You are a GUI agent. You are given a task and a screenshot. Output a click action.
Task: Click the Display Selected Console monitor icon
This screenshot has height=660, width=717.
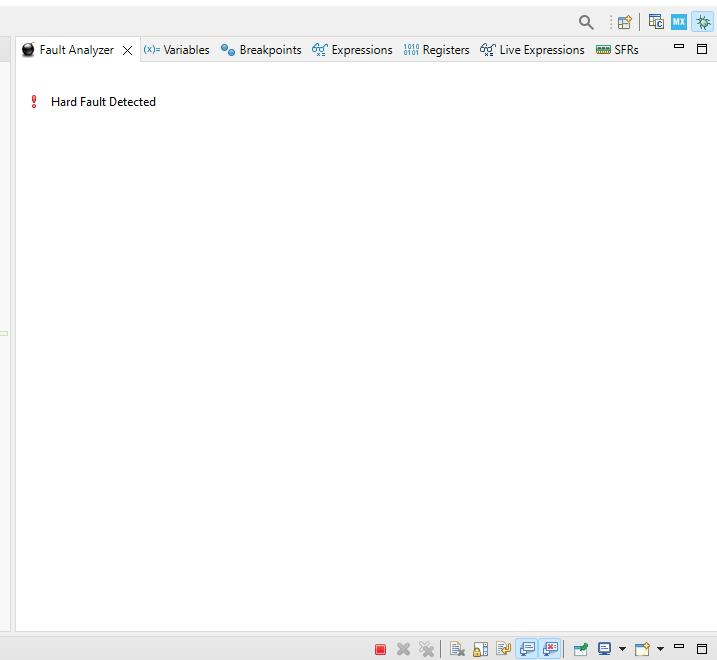[605, 649]
